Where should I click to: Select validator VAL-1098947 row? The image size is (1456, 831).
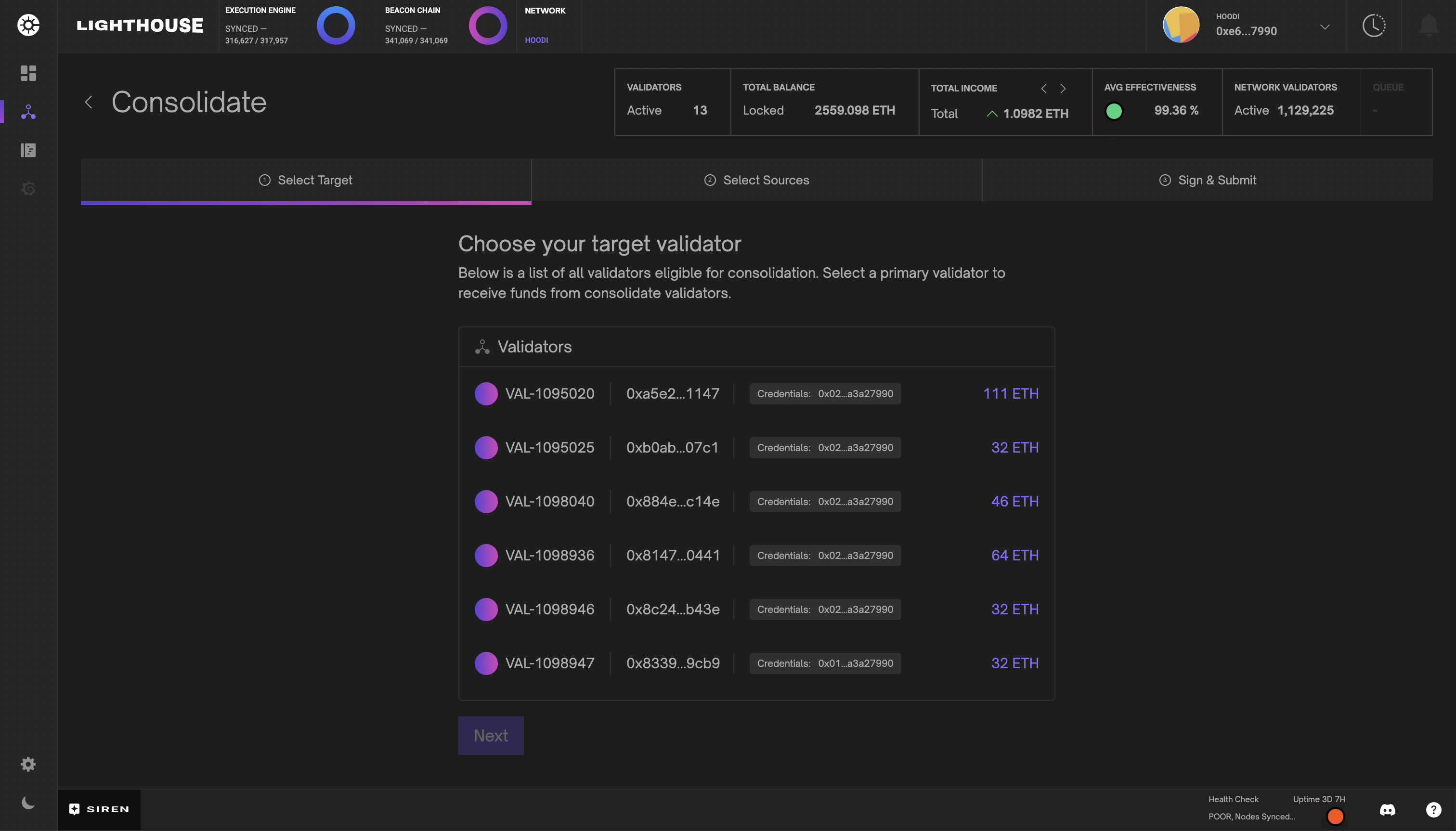tap(757, 663)
